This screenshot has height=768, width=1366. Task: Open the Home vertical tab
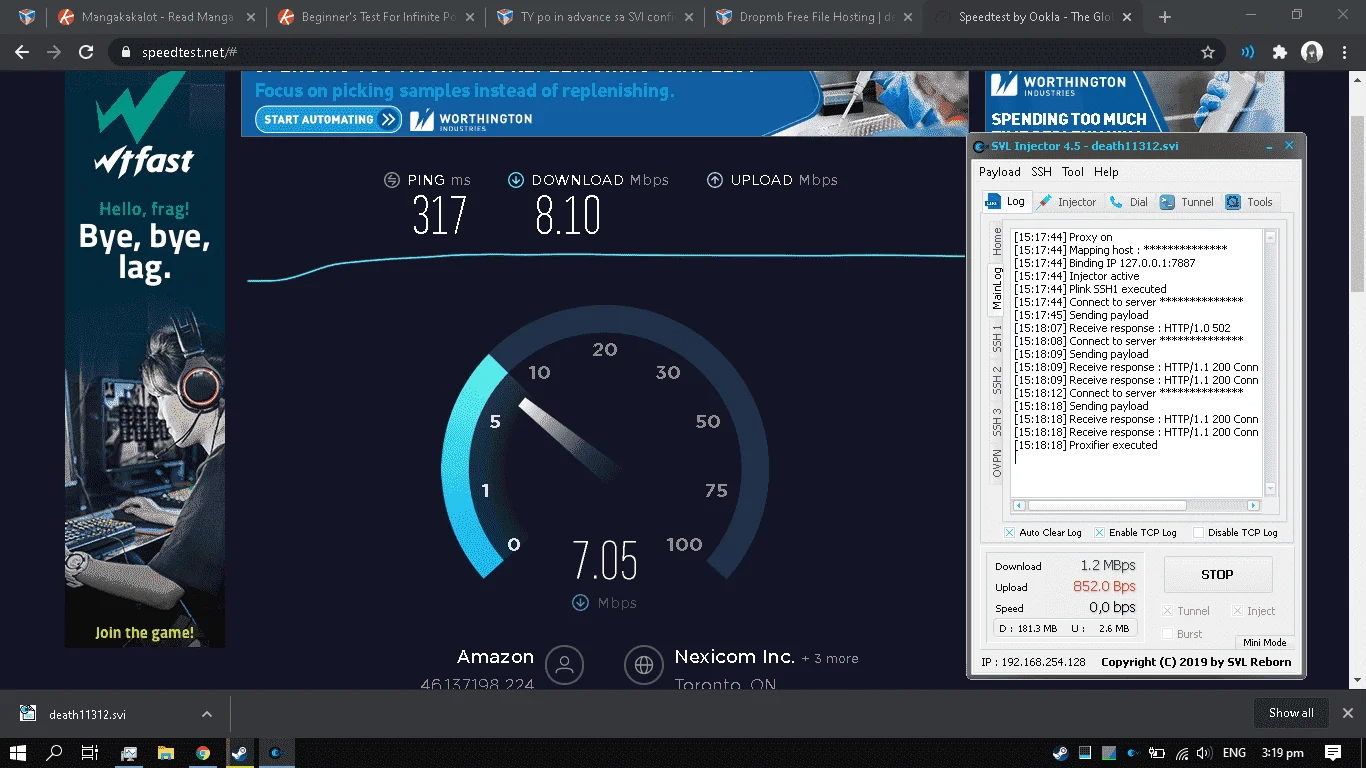(x=997, y=242)
